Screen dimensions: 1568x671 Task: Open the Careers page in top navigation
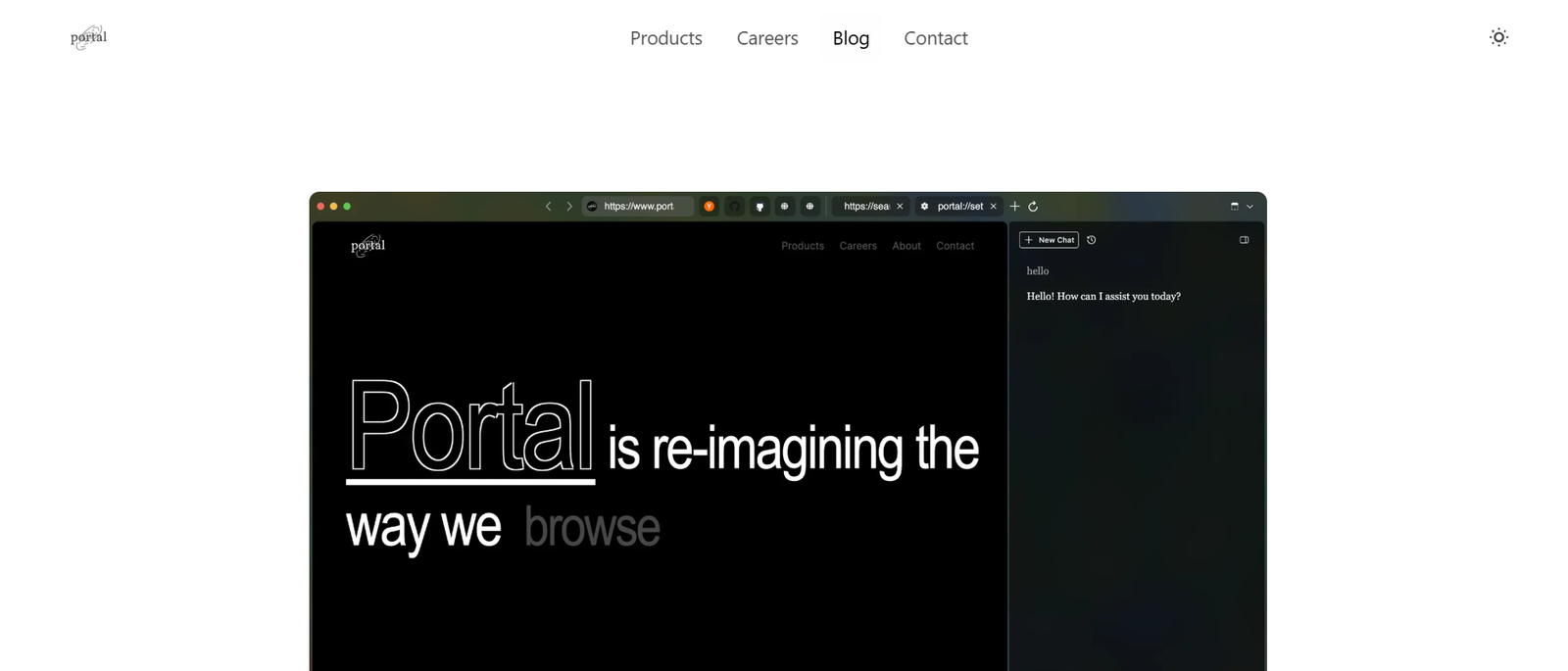767,38
